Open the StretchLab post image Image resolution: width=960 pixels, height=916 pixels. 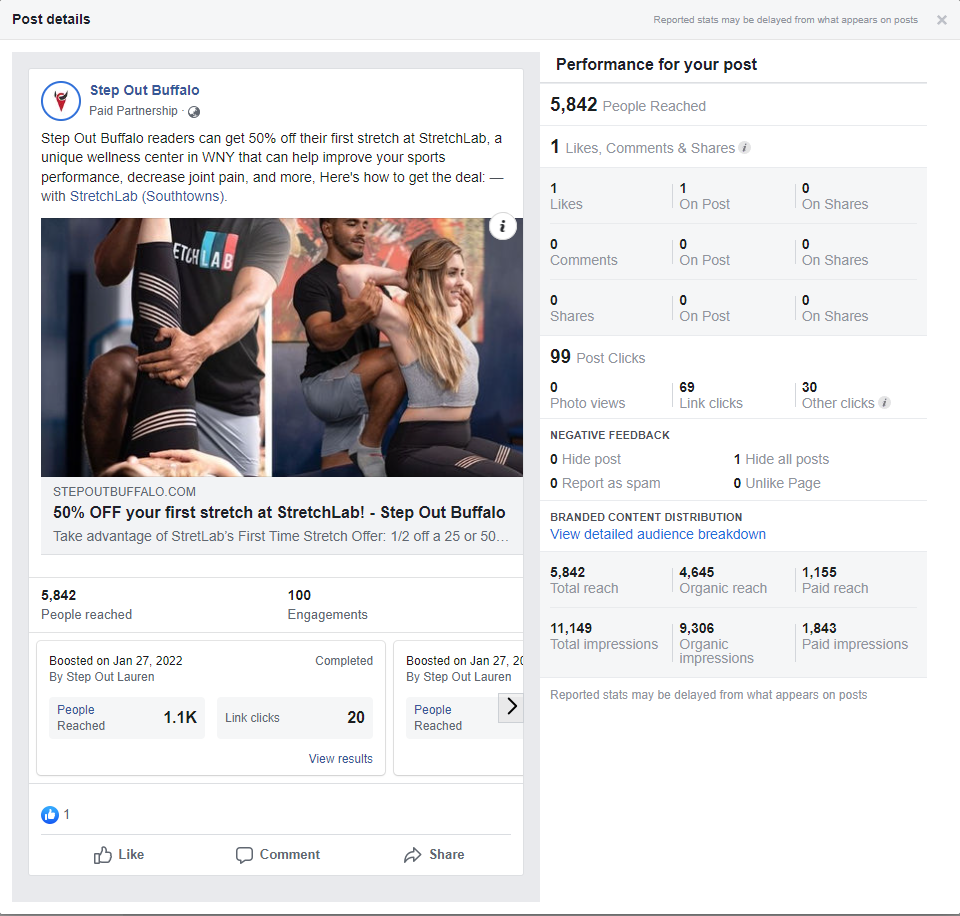pos(282,347)
